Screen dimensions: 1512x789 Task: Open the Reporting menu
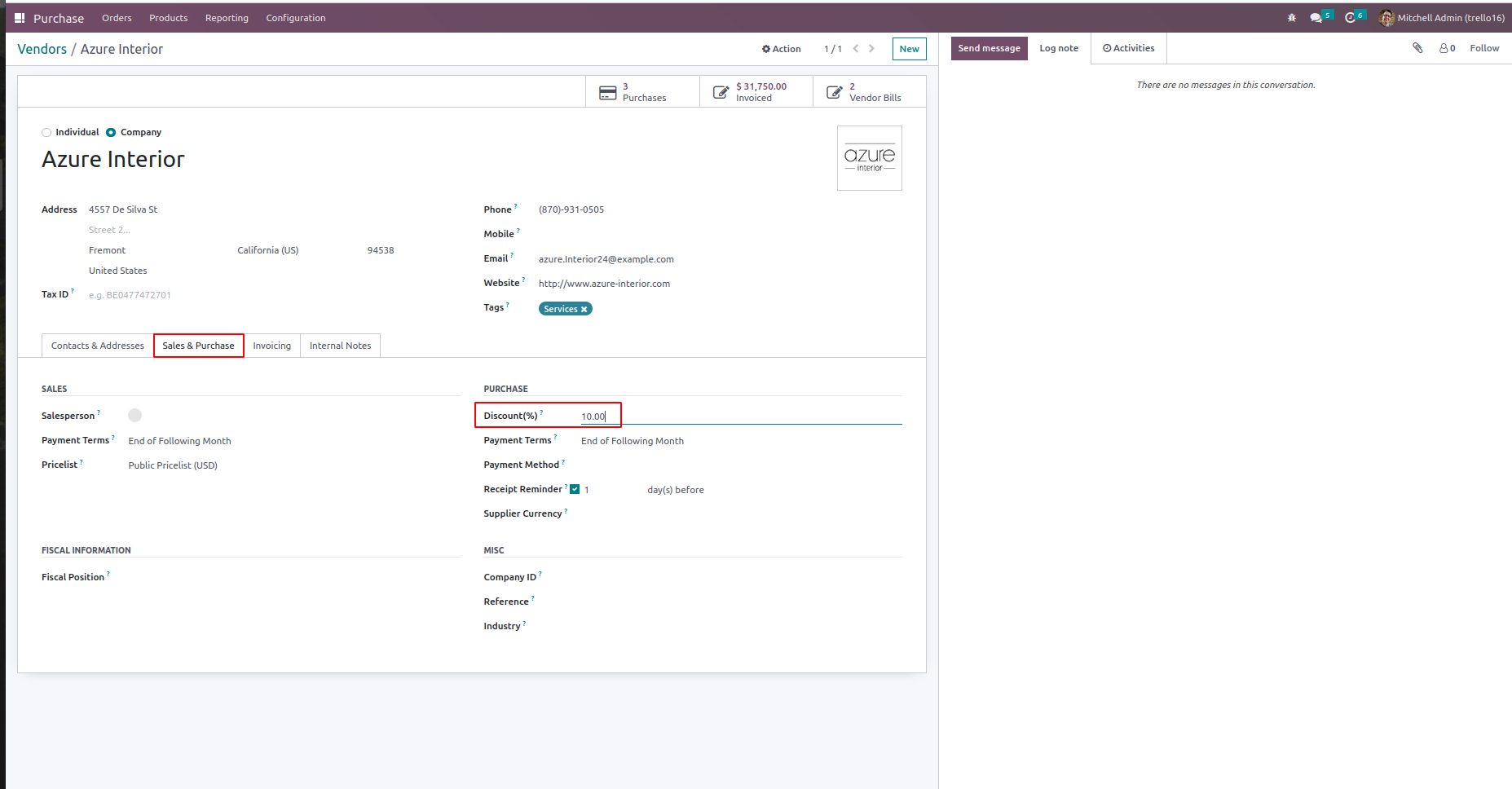tap(227, 18)
